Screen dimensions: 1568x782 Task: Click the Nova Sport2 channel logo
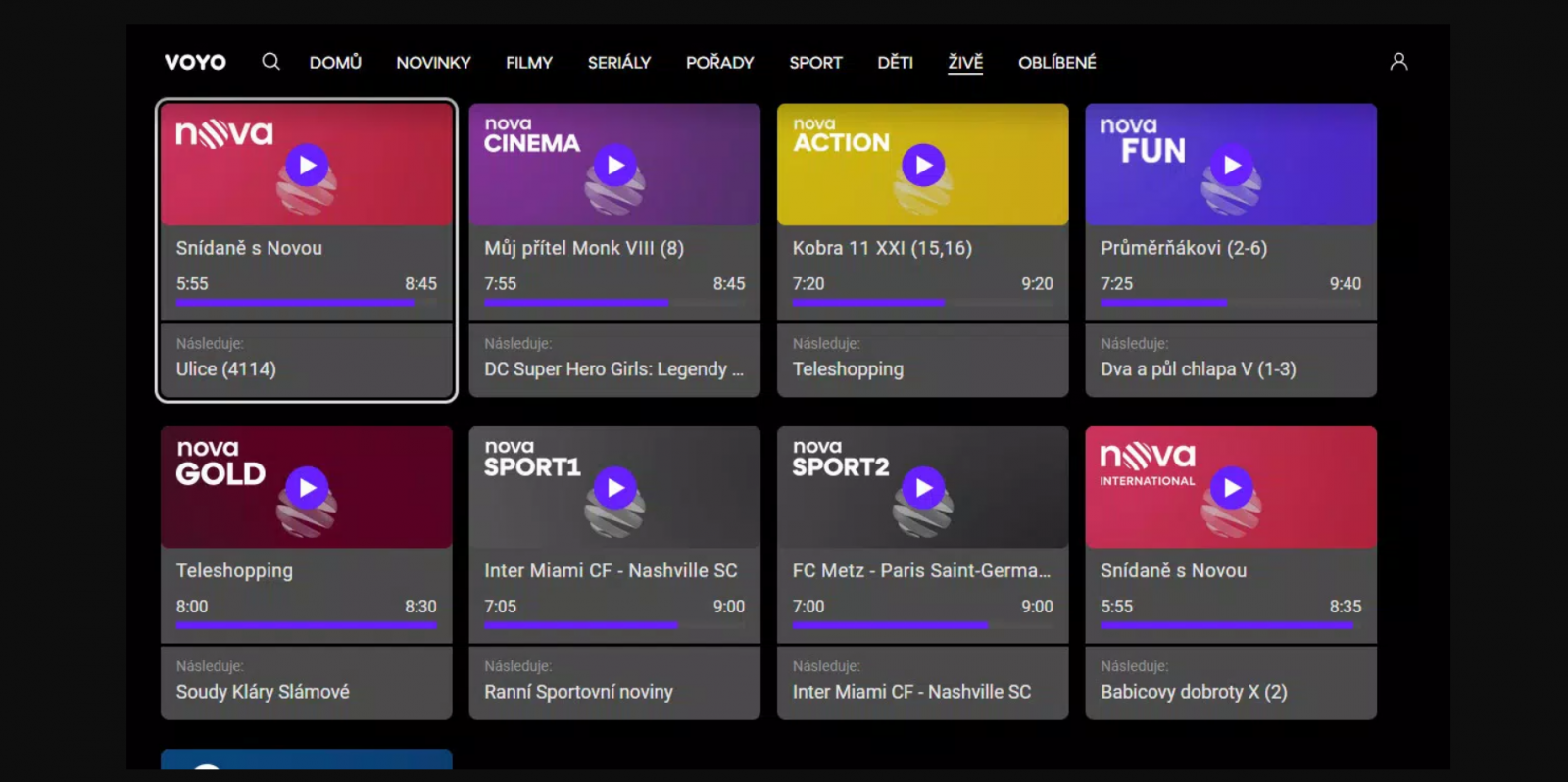coord(841,459)
